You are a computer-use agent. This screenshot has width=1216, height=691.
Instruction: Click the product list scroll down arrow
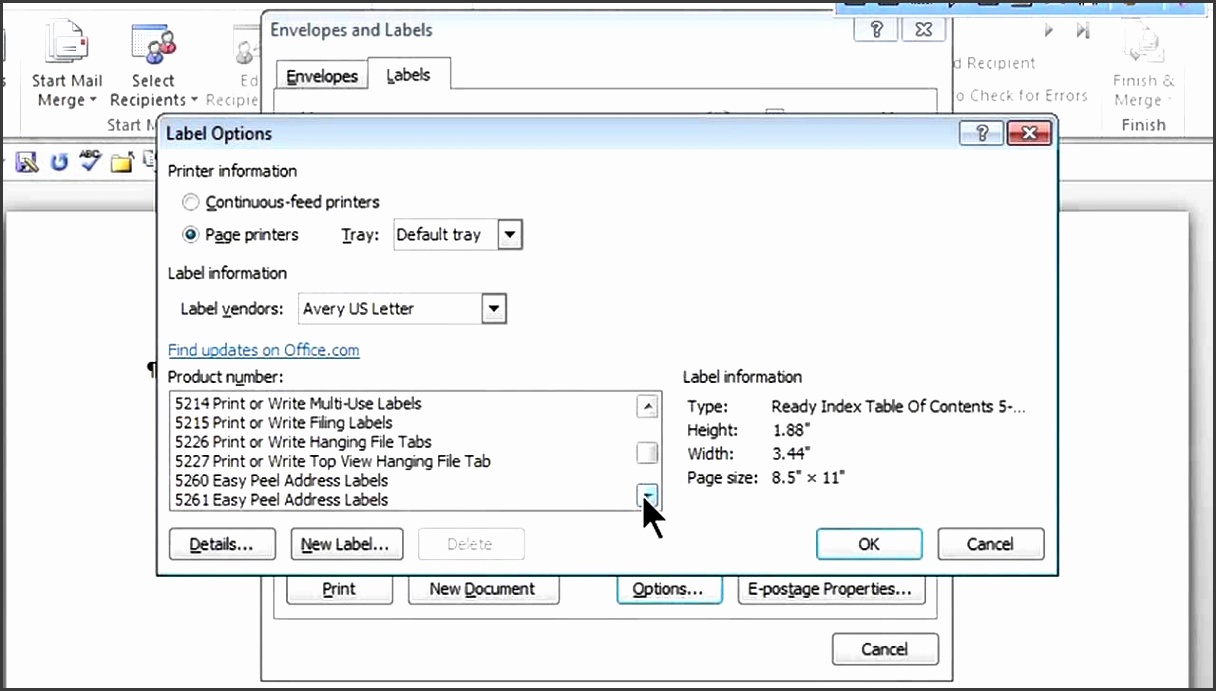(x=648, y=495)
